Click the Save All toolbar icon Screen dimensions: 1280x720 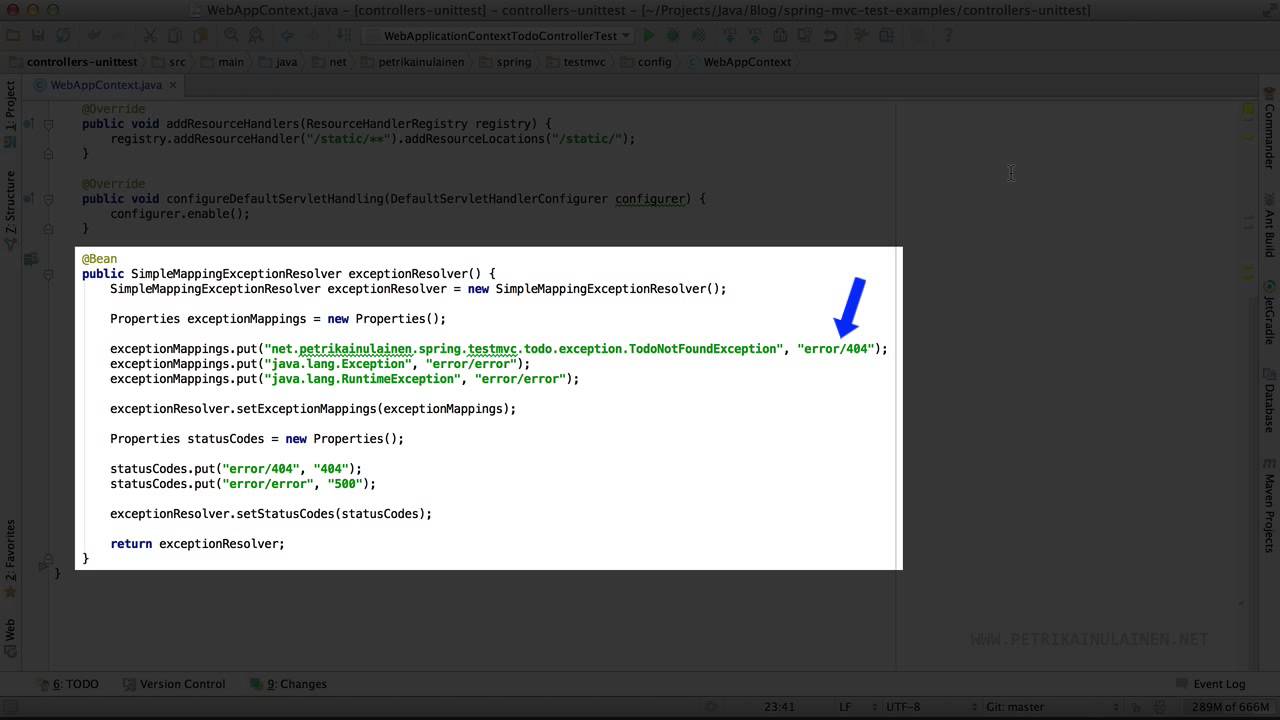[37, 36]
